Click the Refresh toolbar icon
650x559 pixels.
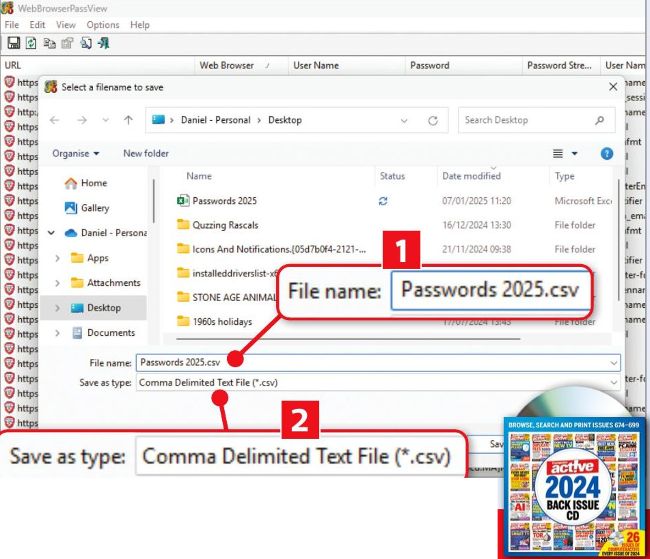(x=32, y=43)
